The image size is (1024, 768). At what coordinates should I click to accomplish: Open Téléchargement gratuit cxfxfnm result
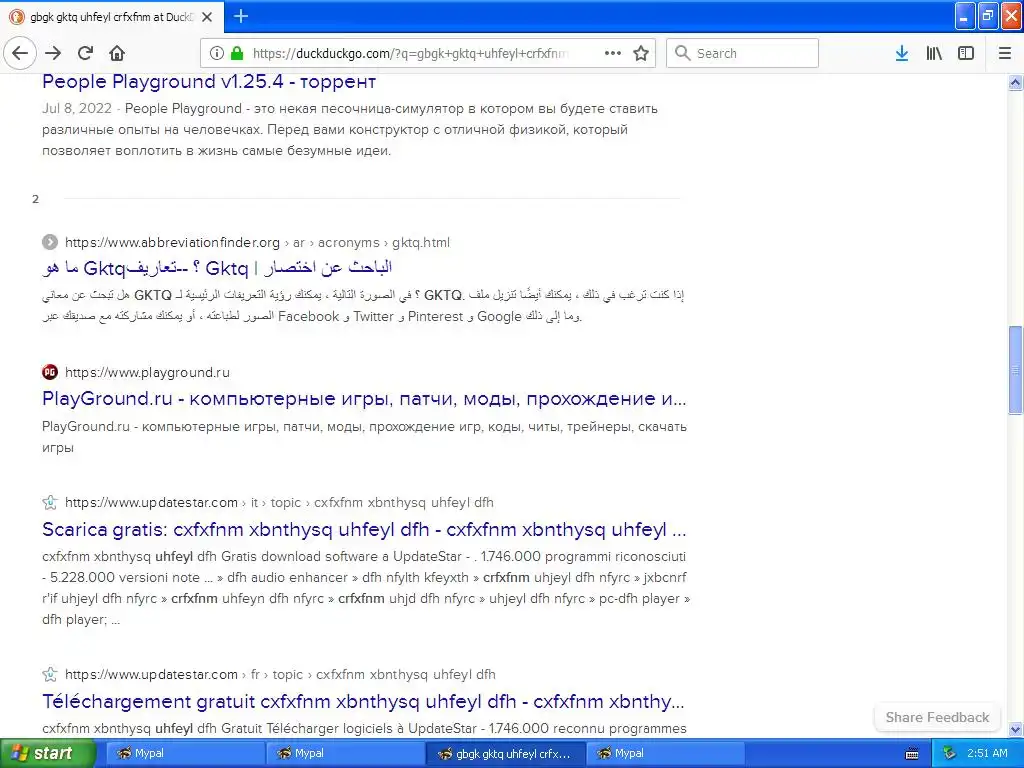(x=363, y=701)
